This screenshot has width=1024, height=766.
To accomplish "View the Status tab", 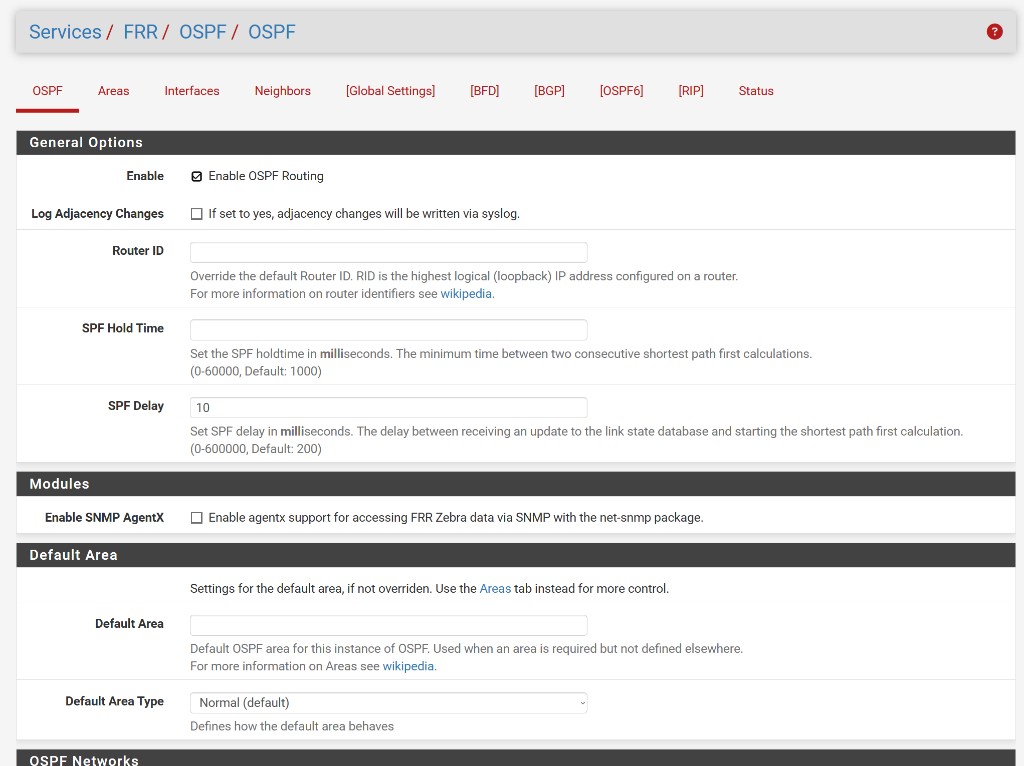I will 756,91.
